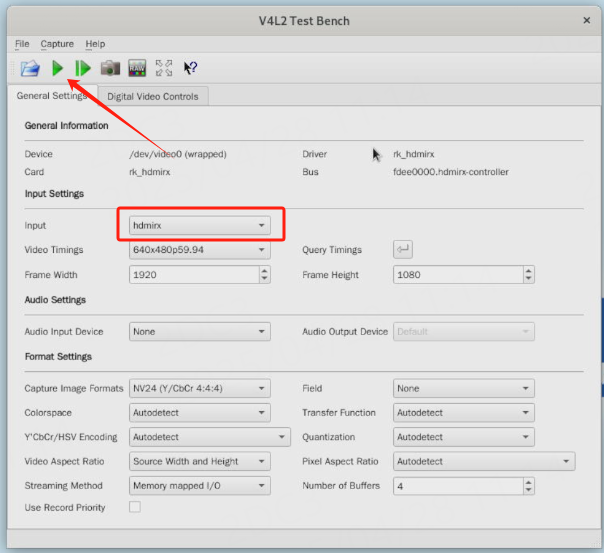604x553 pixels.
Task: Switch to the General Settings tab
Action: [x=52, y=96]
